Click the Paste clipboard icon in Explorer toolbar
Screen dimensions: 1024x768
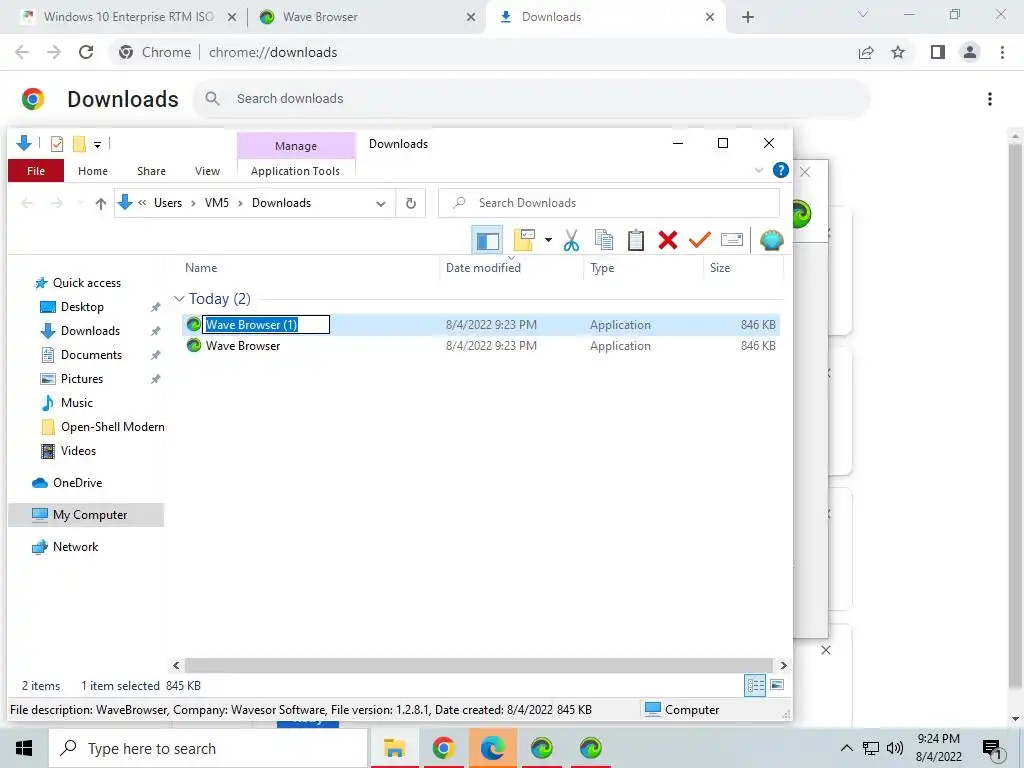click(x=635, y=240)
